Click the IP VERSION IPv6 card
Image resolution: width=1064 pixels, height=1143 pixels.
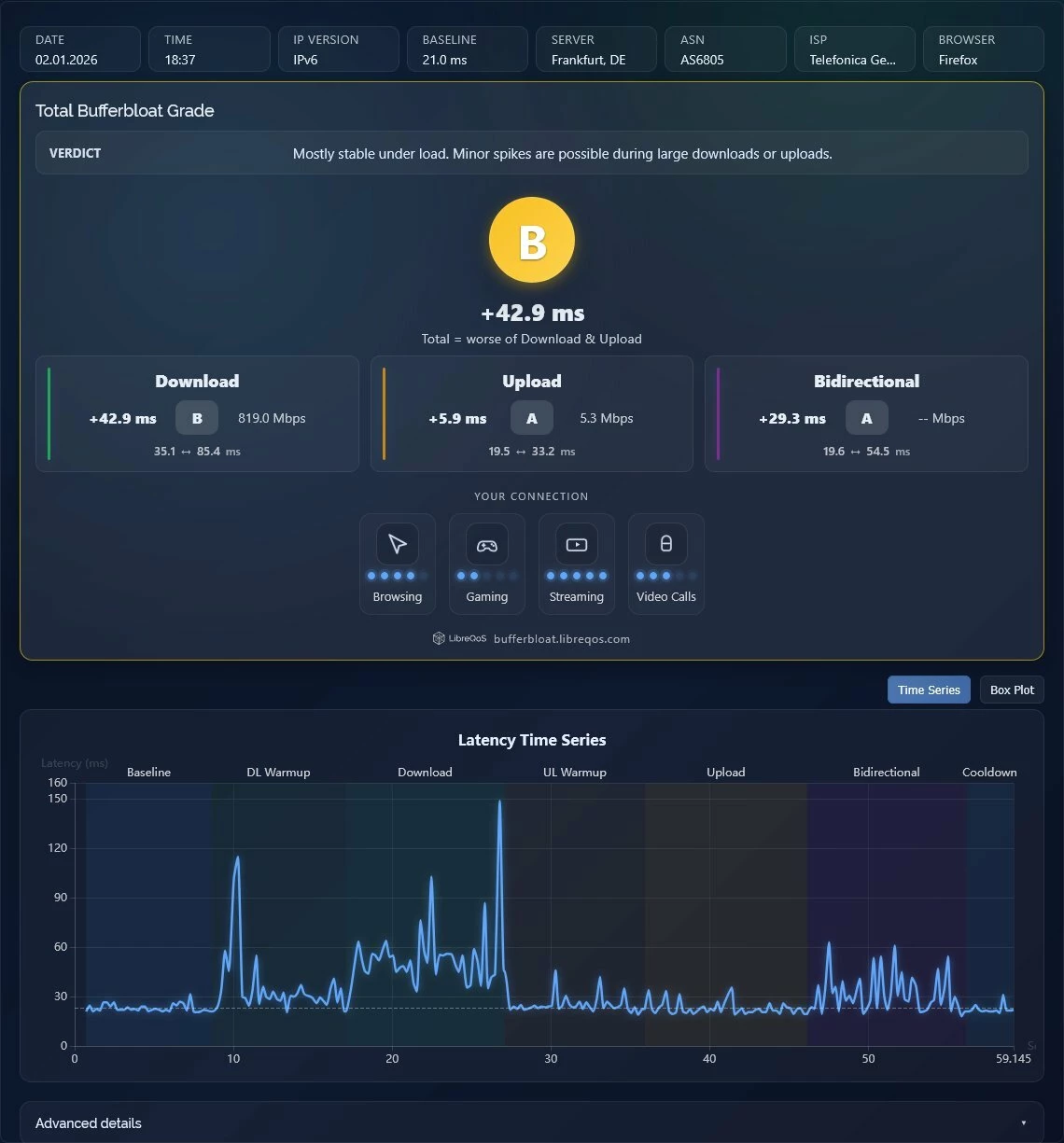click(x=339, y=49)
